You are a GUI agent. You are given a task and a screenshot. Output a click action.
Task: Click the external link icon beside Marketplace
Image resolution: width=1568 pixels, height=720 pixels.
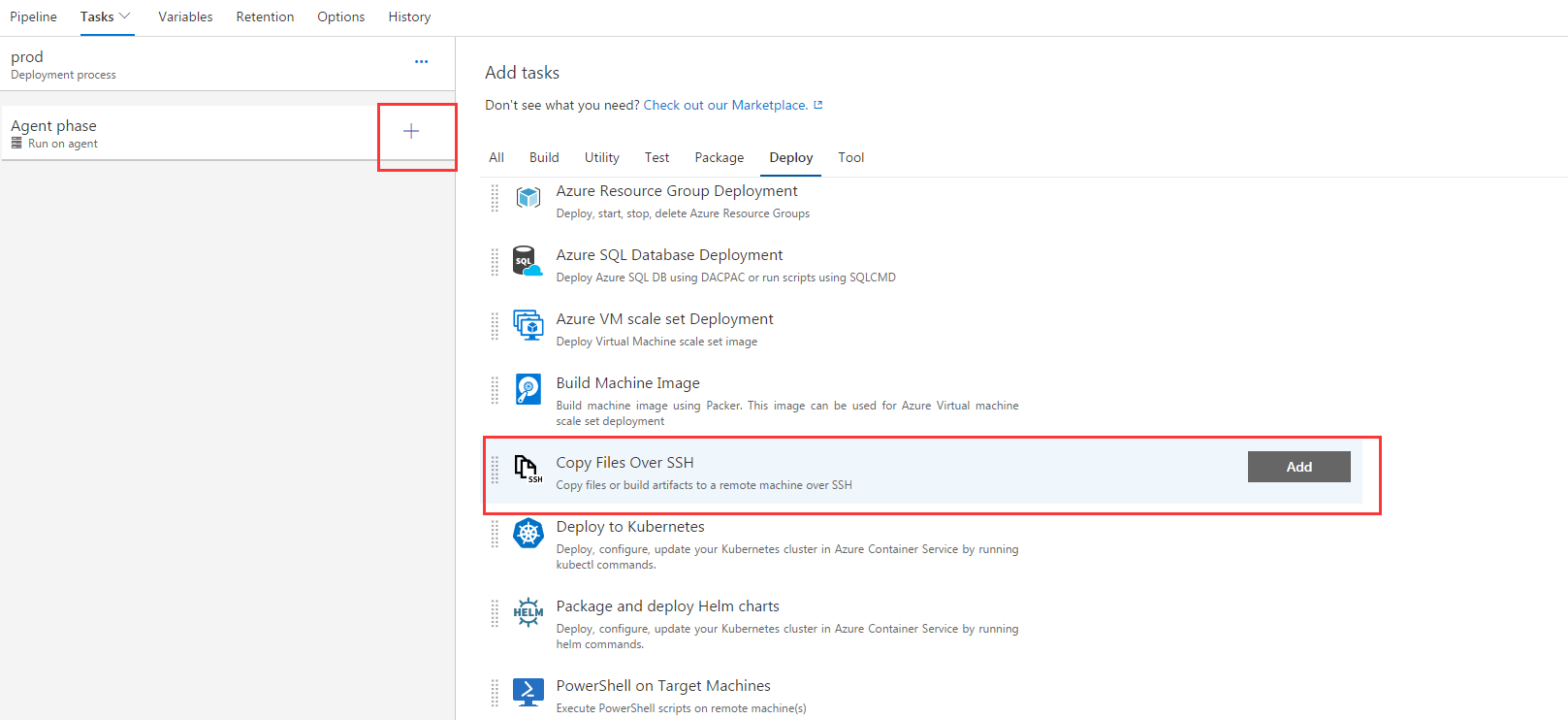(818, 105)
